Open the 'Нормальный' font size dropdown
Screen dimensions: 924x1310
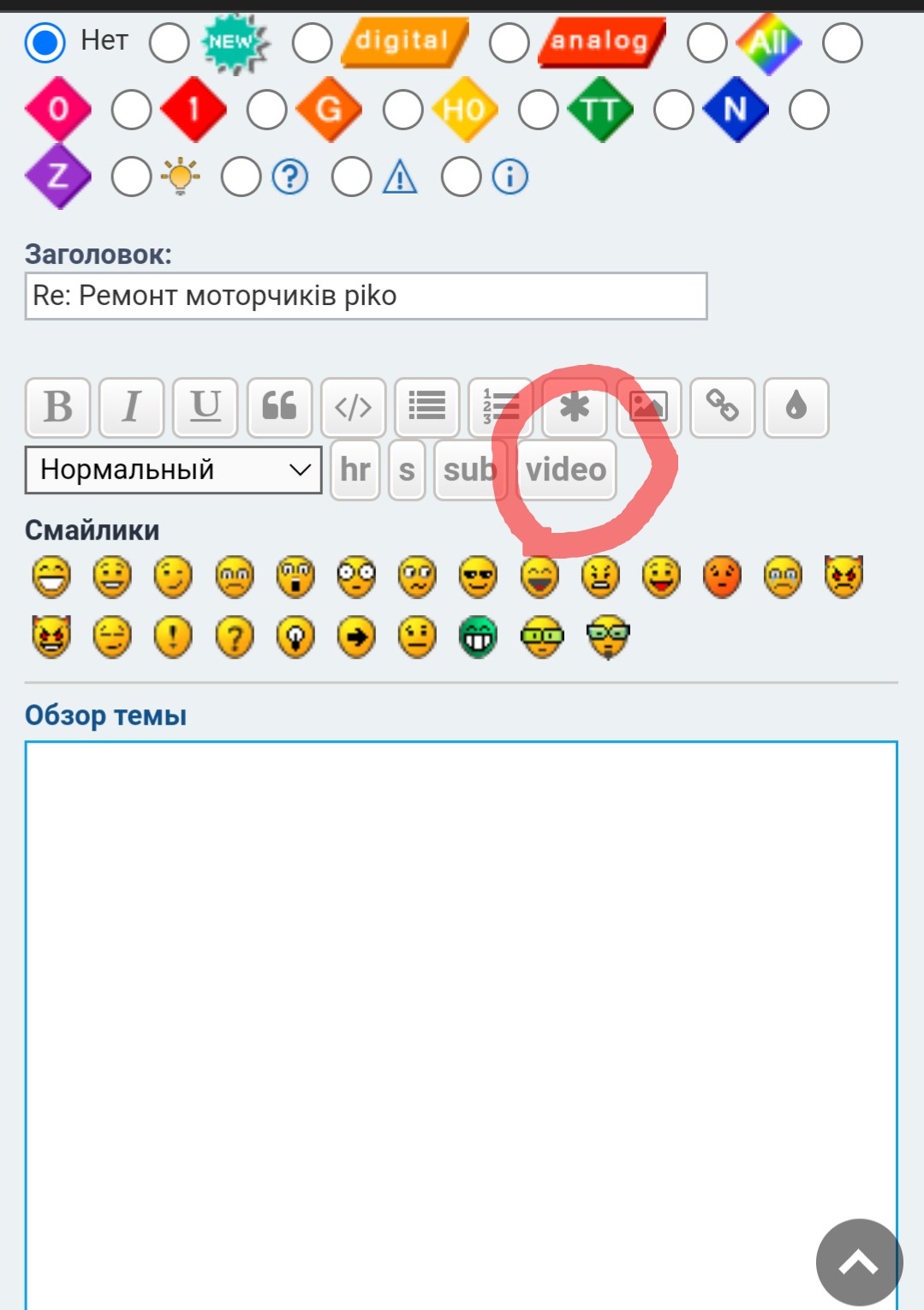point(174,470)
